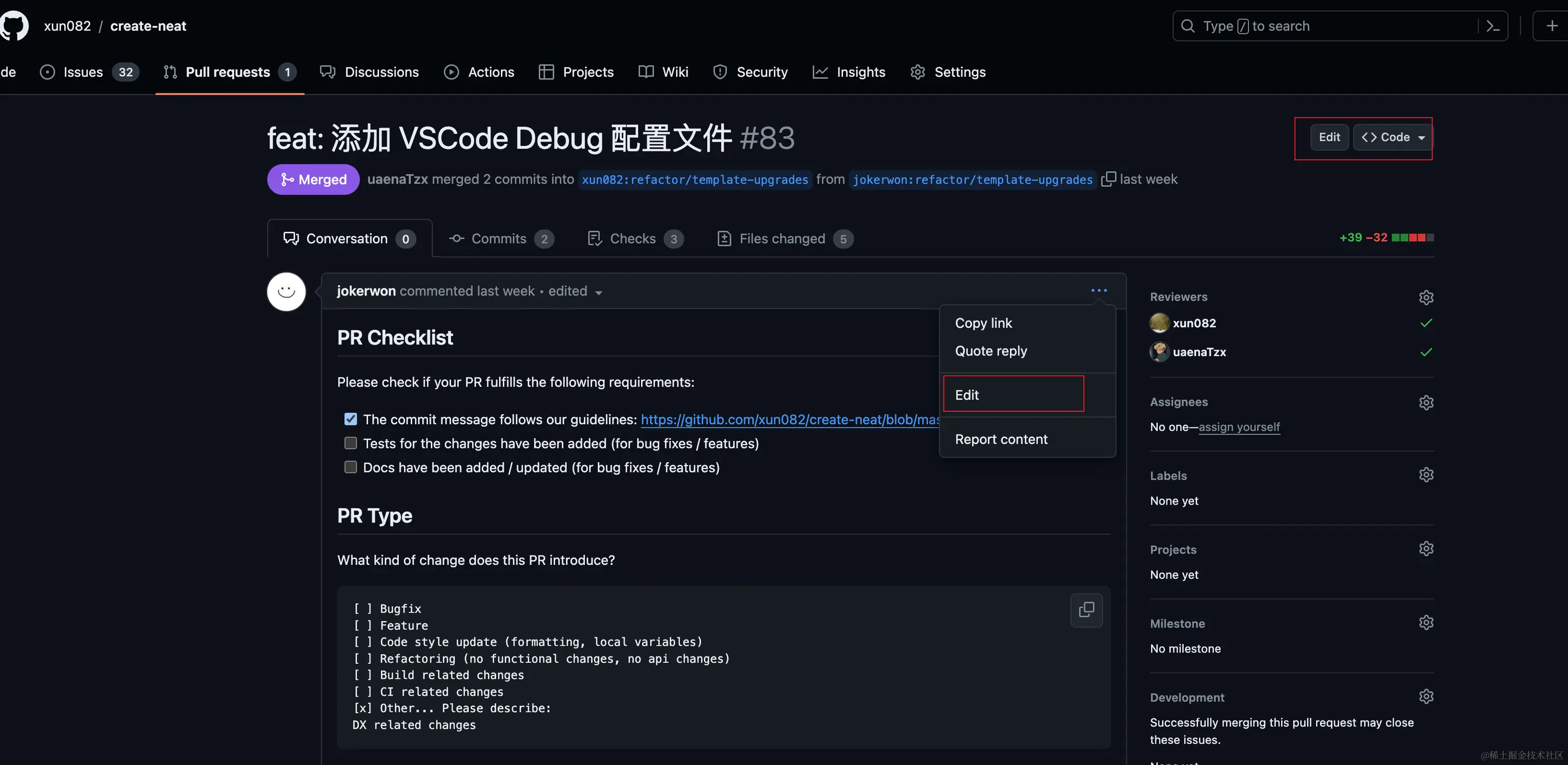Viewport: 1568px width, 765px height.
Task: Check the Tests have been added checkbox
Action: coord(351,443)
